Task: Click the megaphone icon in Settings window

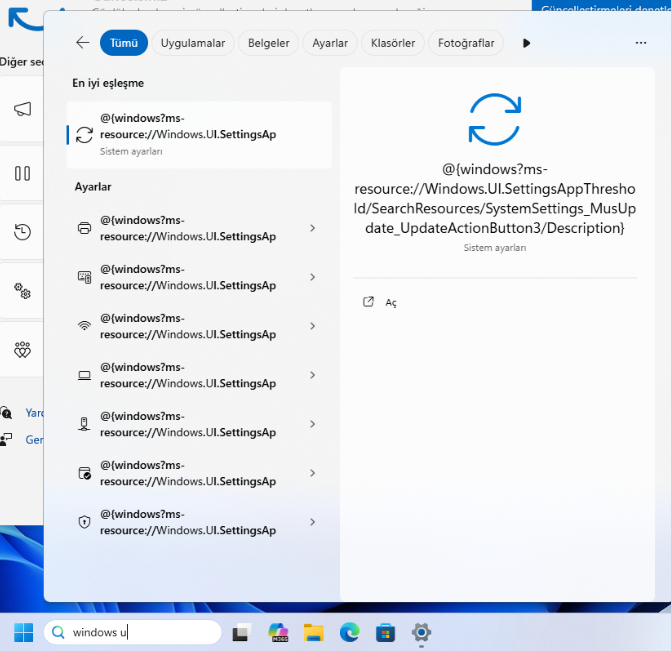Action: click(22, 109)
